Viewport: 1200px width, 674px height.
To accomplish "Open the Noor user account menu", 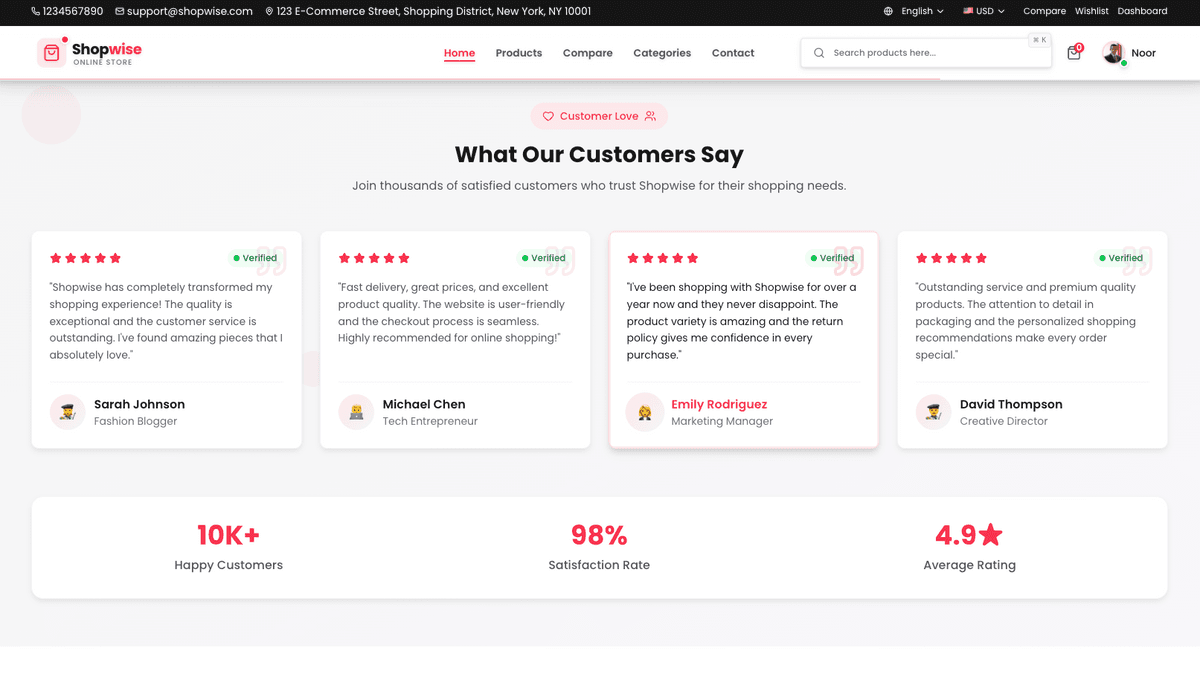I will (x=1142, y=53).
